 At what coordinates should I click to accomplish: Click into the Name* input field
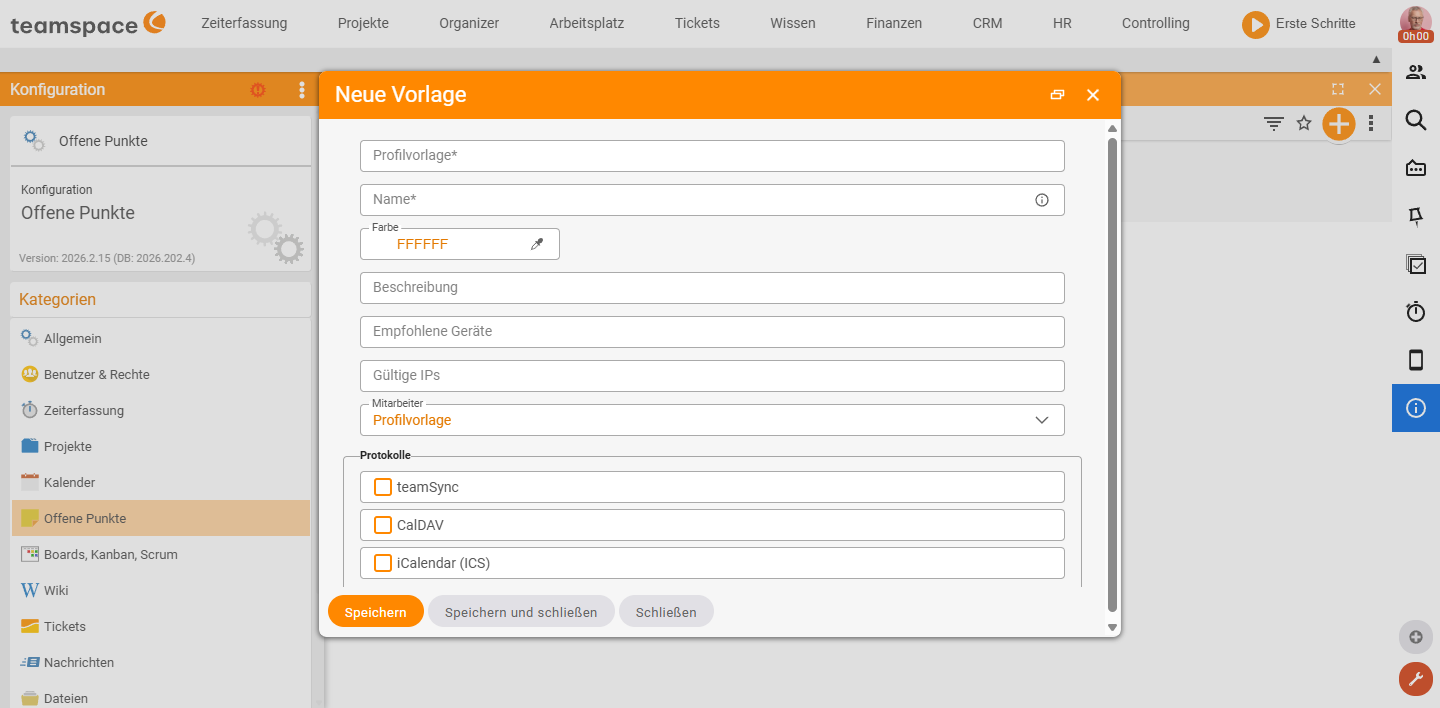712,200
